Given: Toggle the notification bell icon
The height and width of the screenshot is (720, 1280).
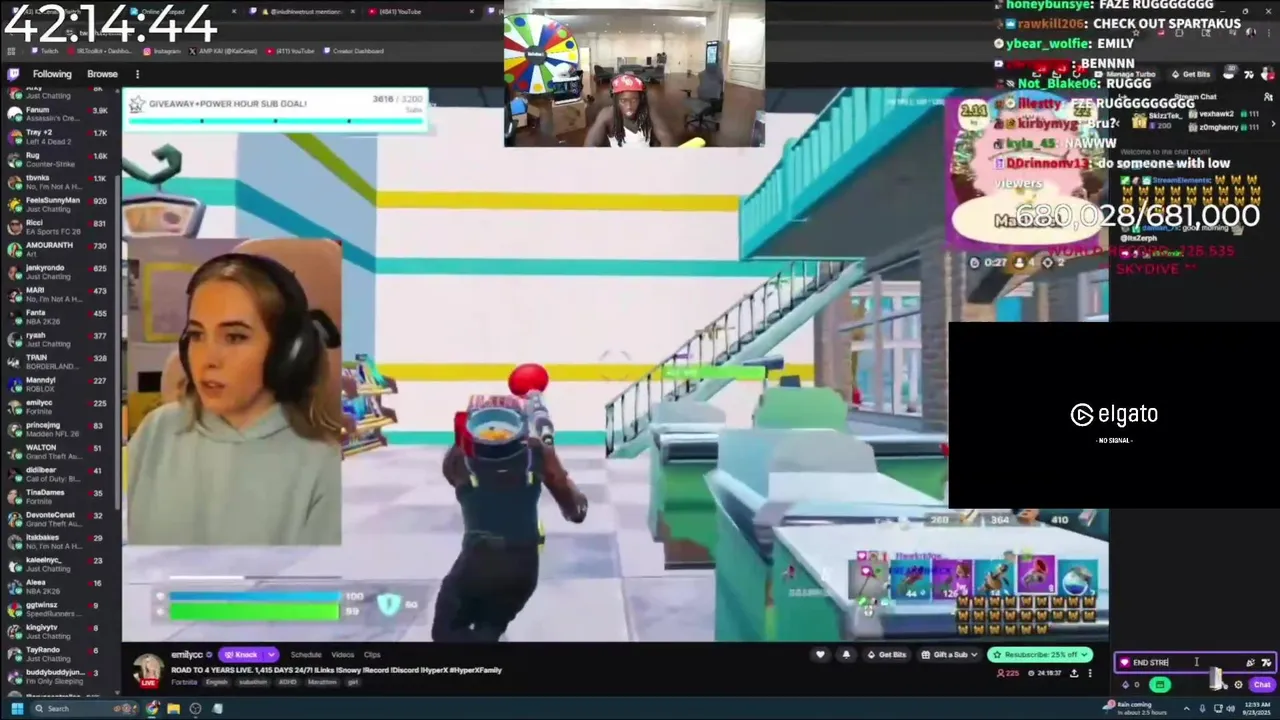Looking at the screenshot, I should 847,655.
